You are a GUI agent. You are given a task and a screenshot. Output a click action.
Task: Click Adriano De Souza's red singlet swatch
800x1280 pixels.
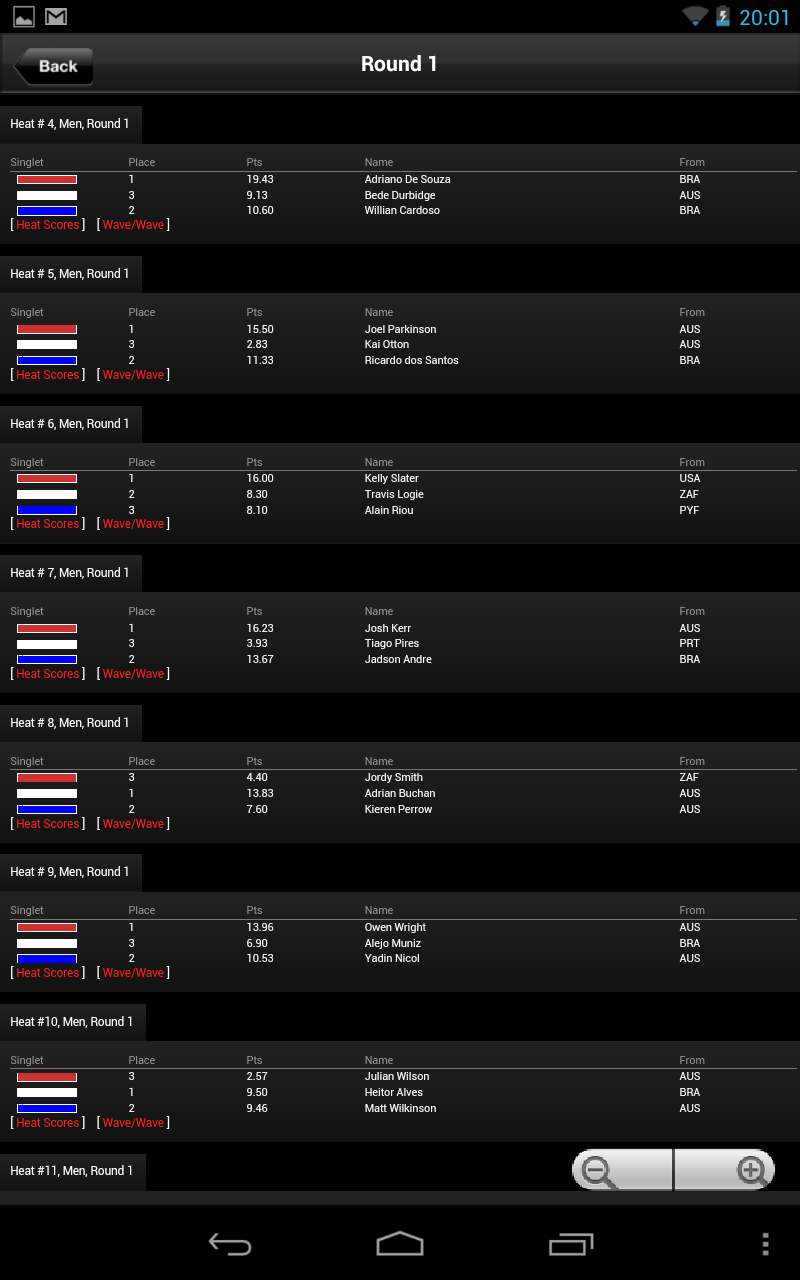(47, 180)
